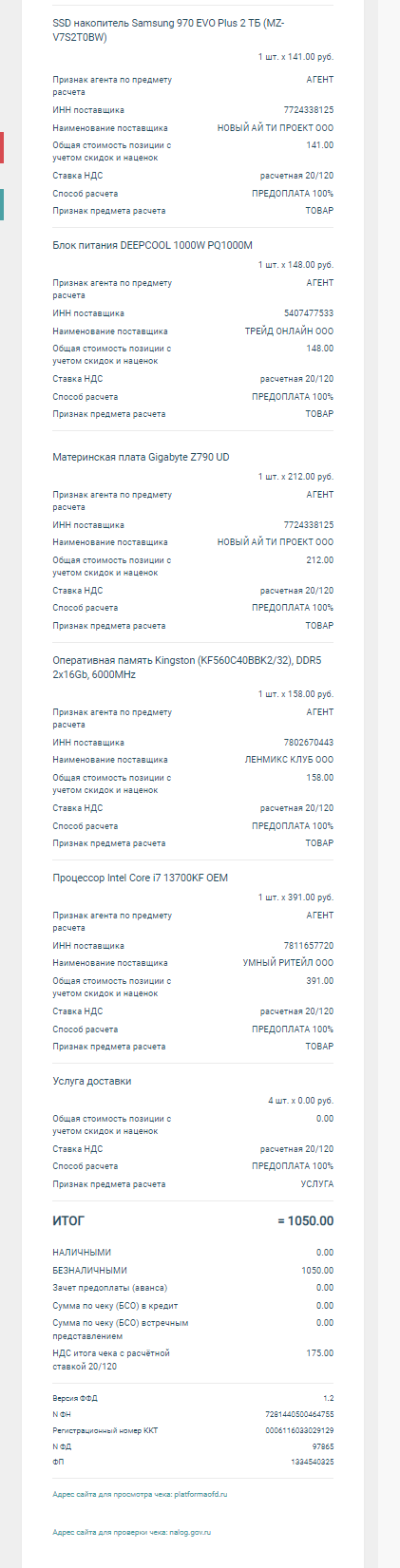Click the ФП value 1334540325
This screenshot has width=400, height=1568.
[313, 1461]
